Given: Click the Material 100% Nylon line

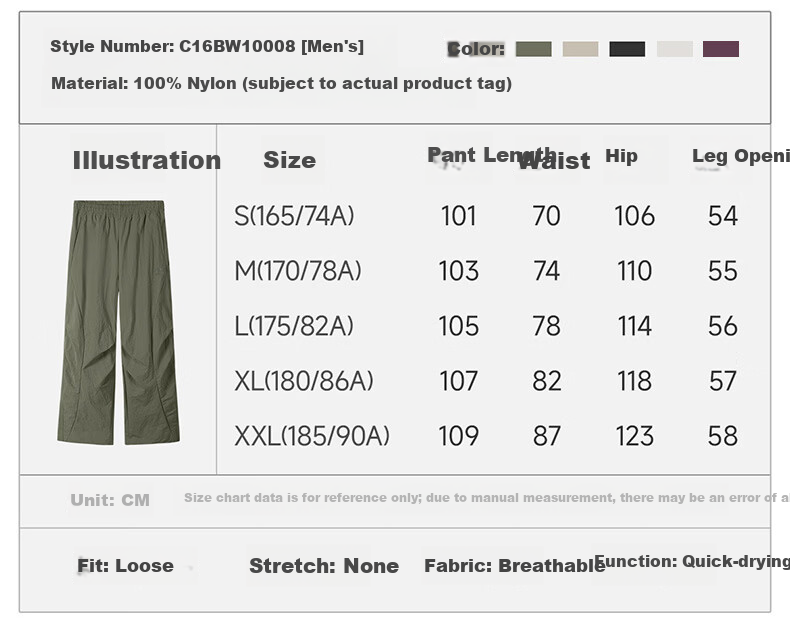Looking at the screenshot, I should click(281, 83).
